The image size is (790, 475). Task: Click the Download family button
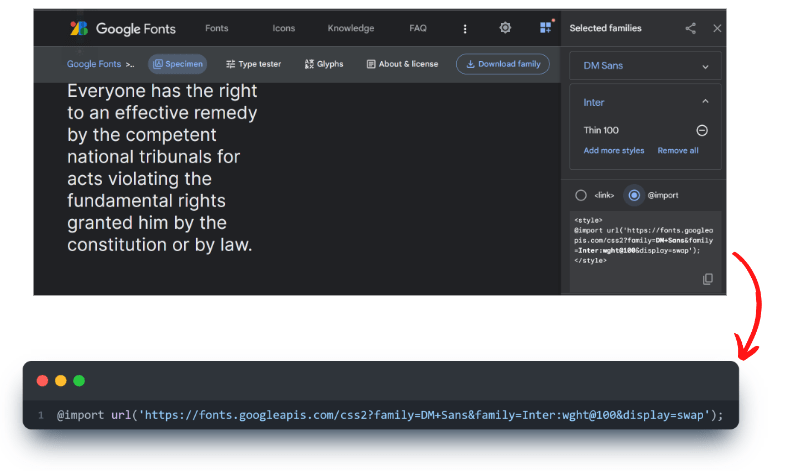click(503, 64)
